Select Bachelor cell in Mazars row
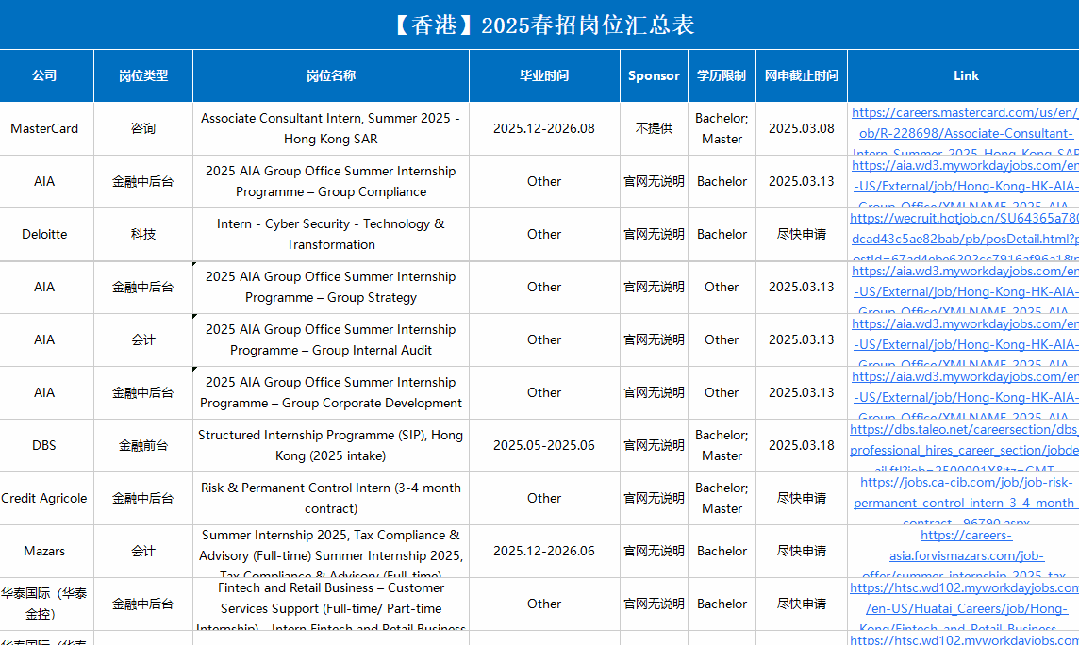Viewport: 1079px width, 645px height. point(722,551)
